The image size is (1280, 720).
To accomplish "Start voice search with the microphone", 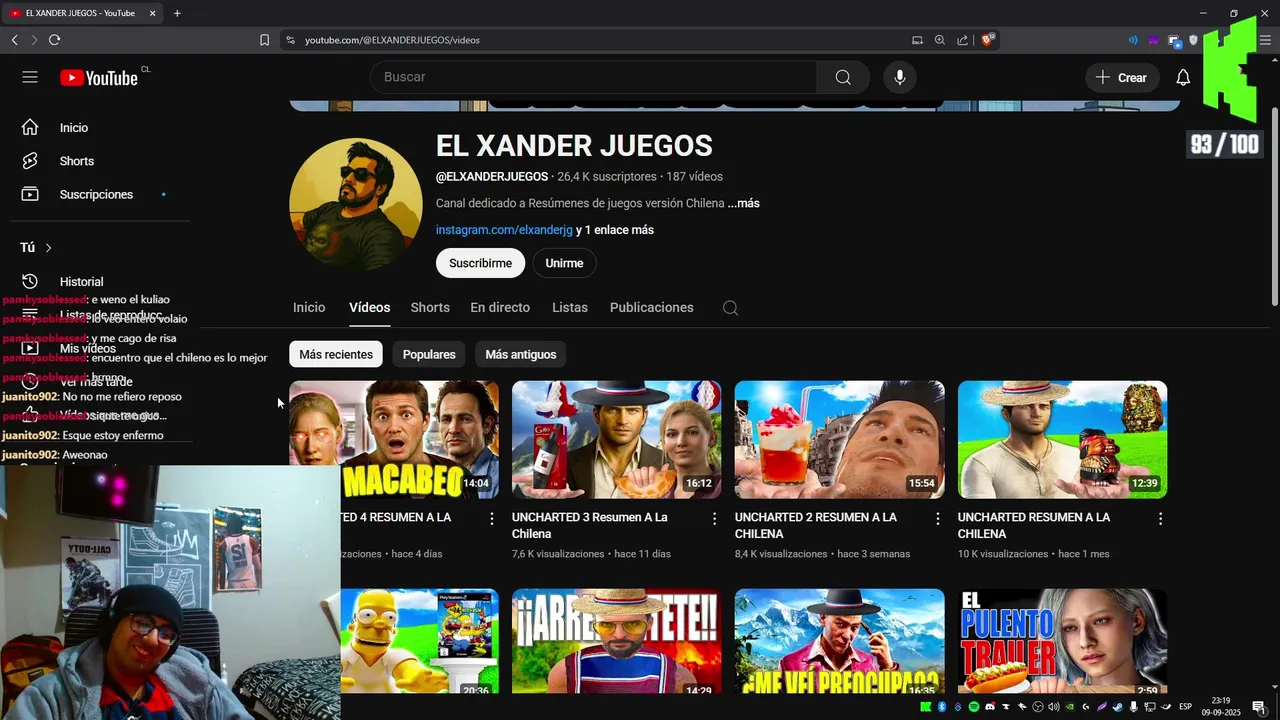I will [899, 77].
